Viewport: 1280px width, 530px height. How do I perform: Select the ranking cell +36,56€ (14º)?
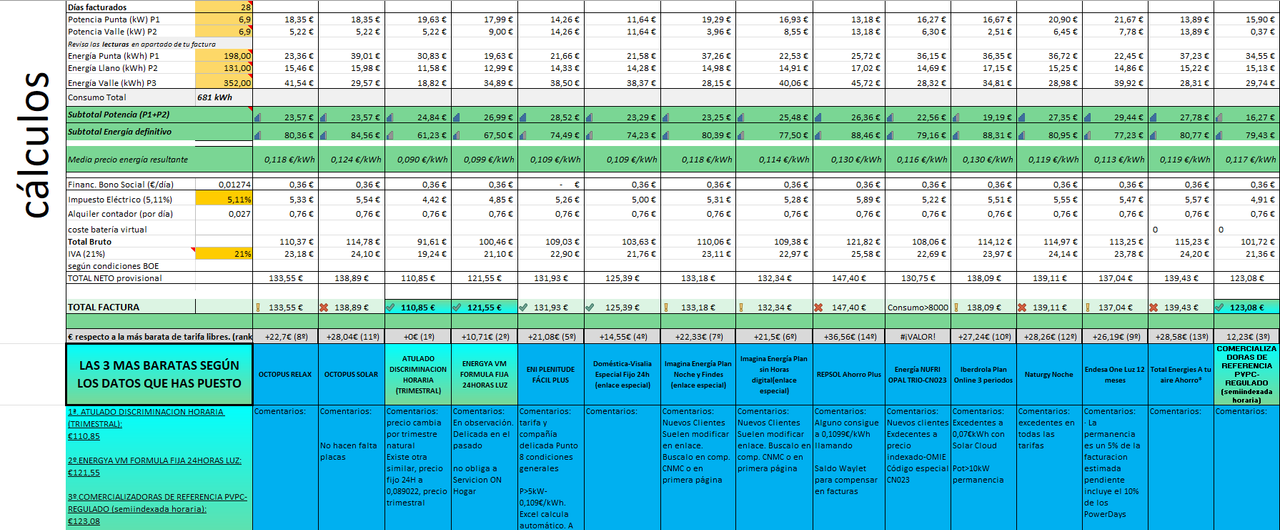[848, 336]
